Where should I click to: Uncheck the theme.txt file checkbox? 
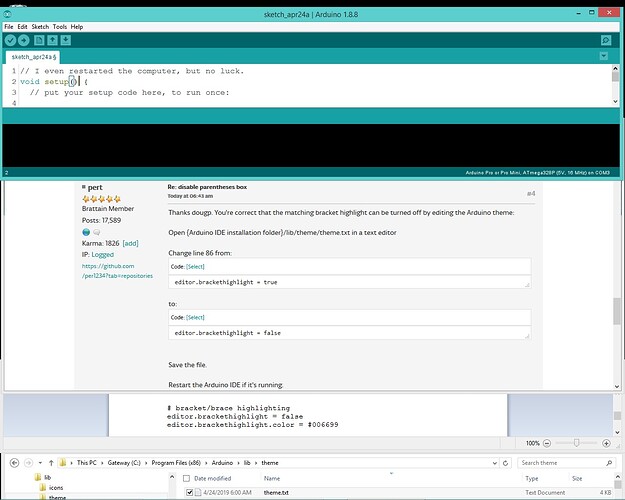click(190, 492)
